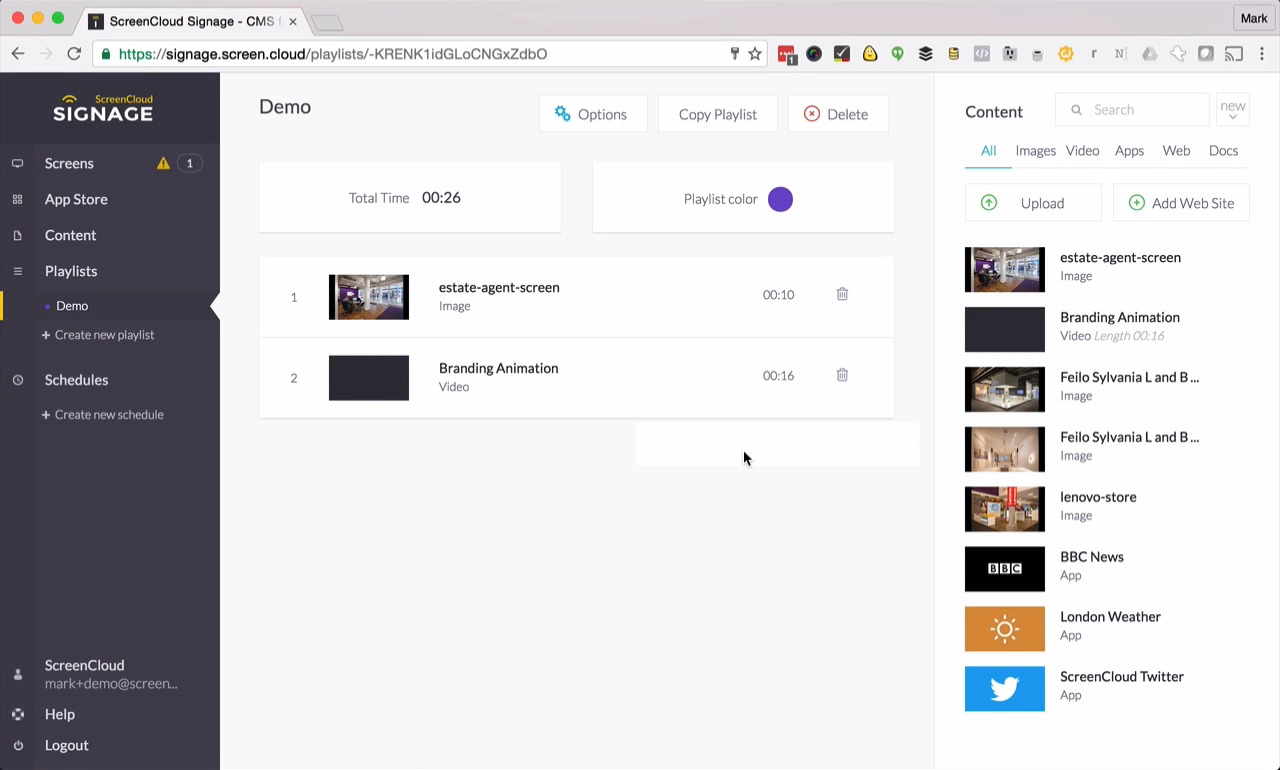The image size is (1280, 770).
Task: Click Logout in the sidebar
Action: pyautogui.click(x=66, y=745)
